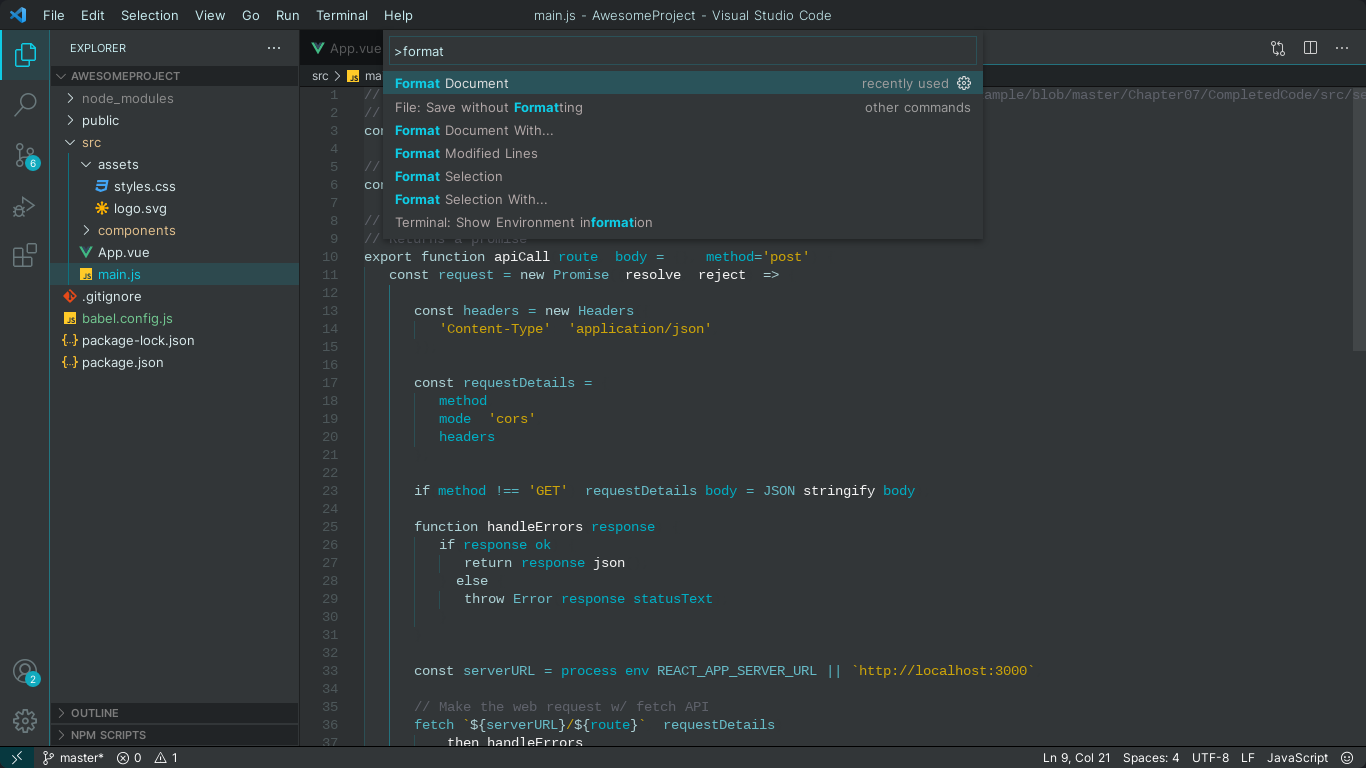Expand the OUTLINE panel

pyautogui.click(x=175, y=713)
